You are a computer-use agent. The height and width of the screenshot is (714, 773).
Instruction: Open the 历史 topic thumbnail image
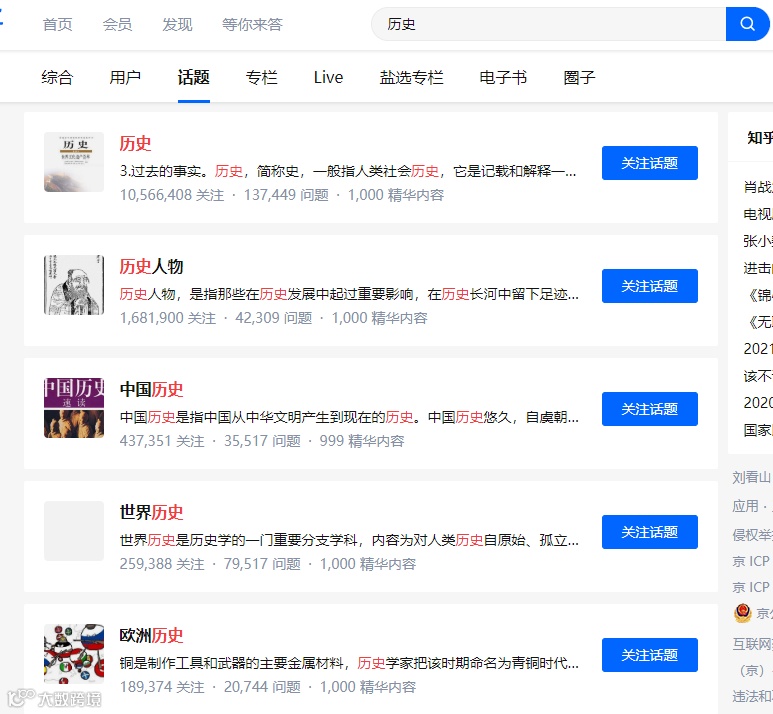[74, 162]
